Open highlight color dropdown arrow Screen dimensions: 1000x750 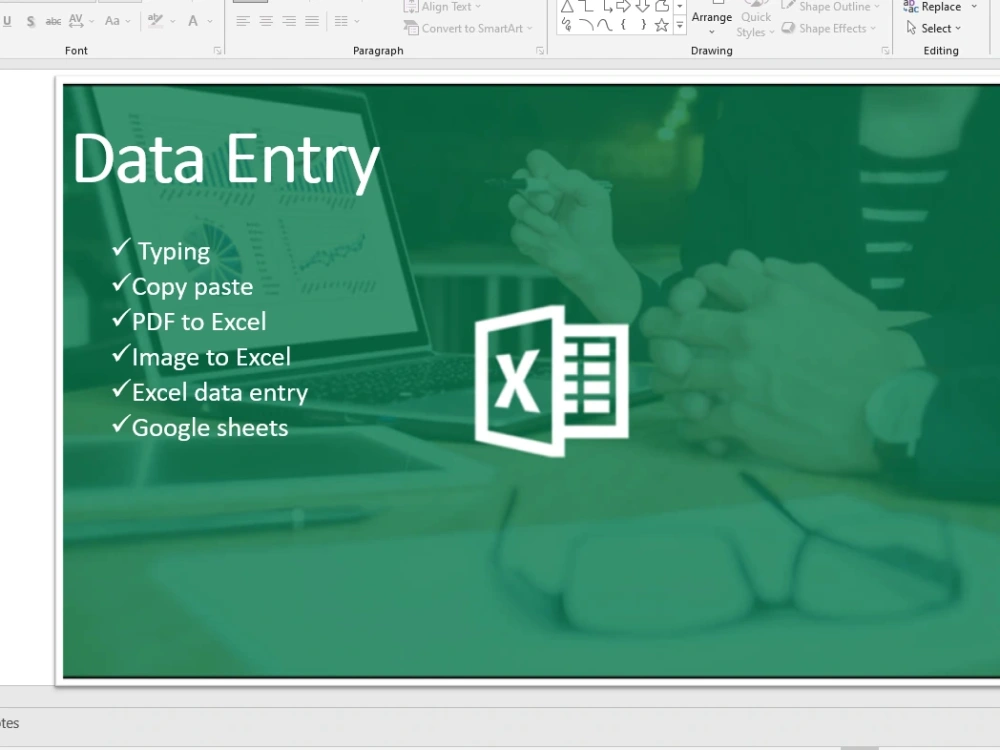click(173, 21)
